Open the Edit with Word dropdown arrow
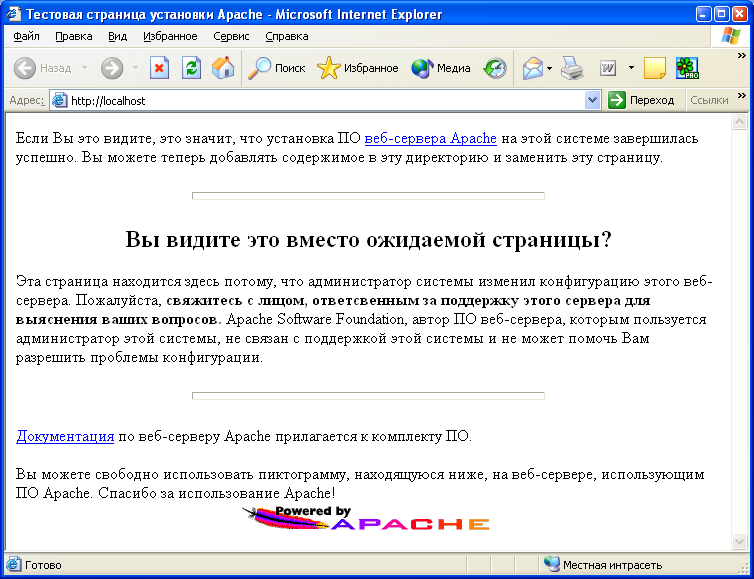The width and height of the screenshot is (754, 579). coord(631,68)
